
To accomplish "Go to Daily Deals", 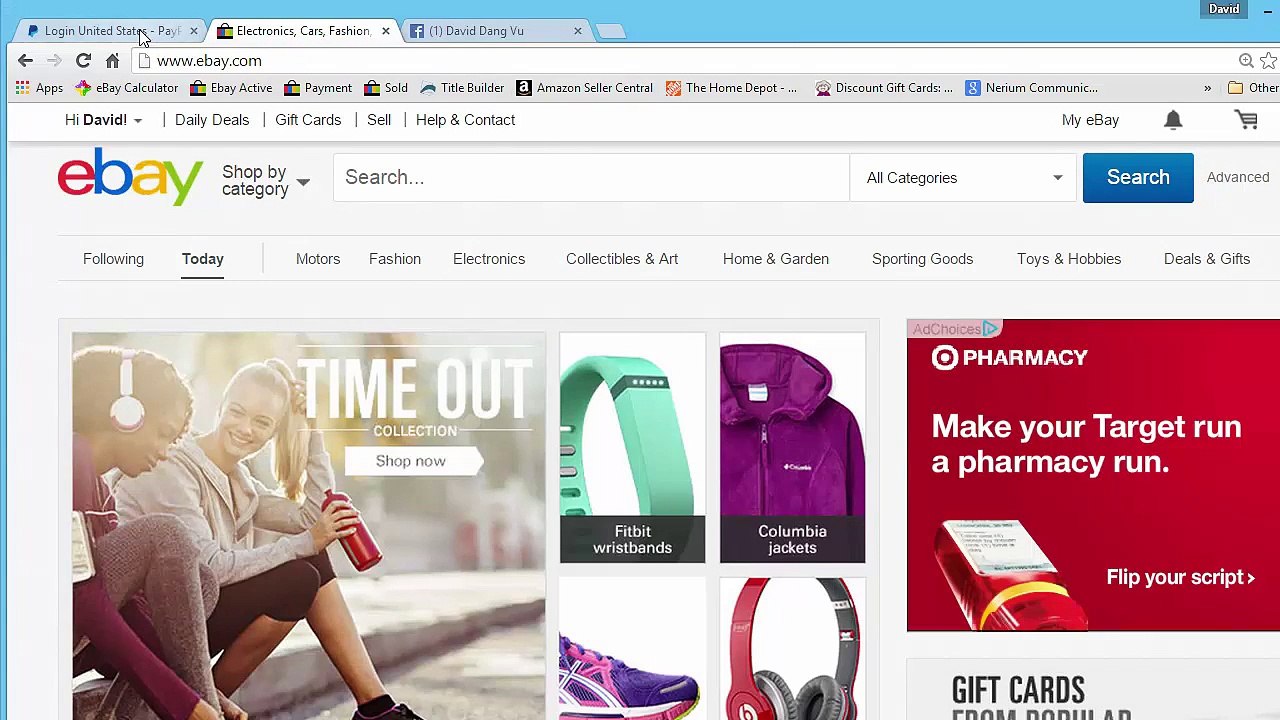I will tap(212, 120).
